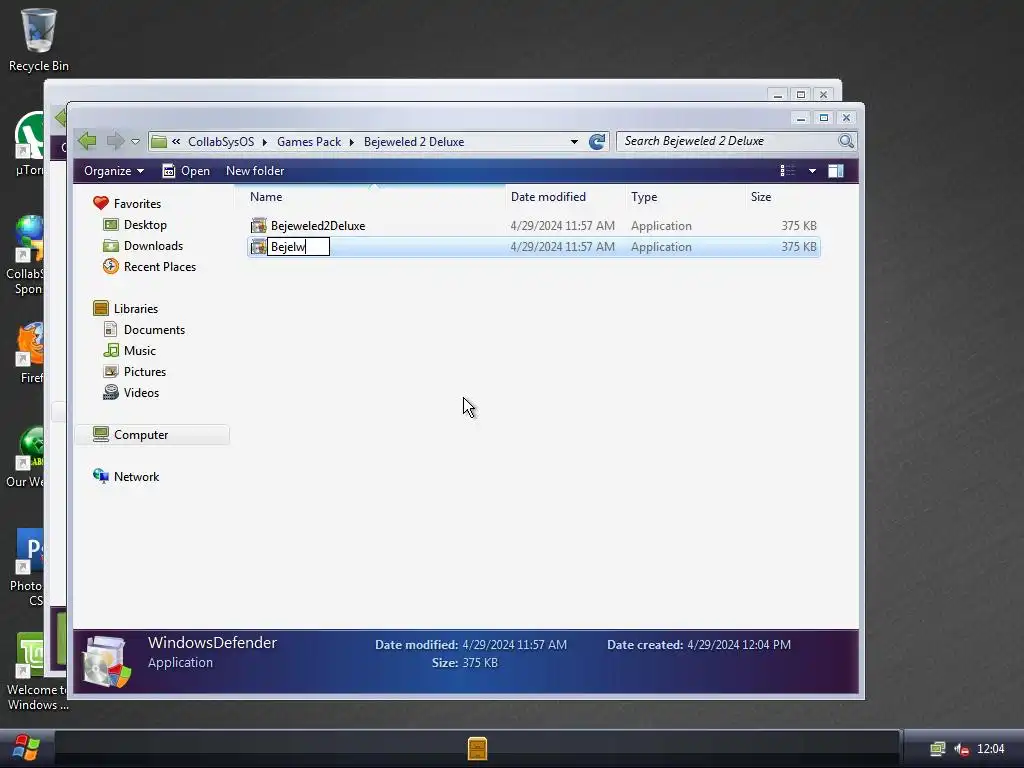Click the Refresh button

597,142
